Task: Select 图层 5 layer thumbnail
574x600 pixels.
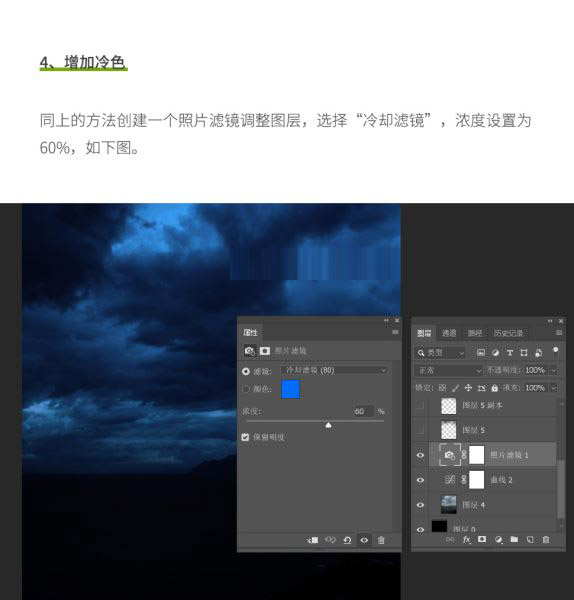Action: tap(449, 430)
